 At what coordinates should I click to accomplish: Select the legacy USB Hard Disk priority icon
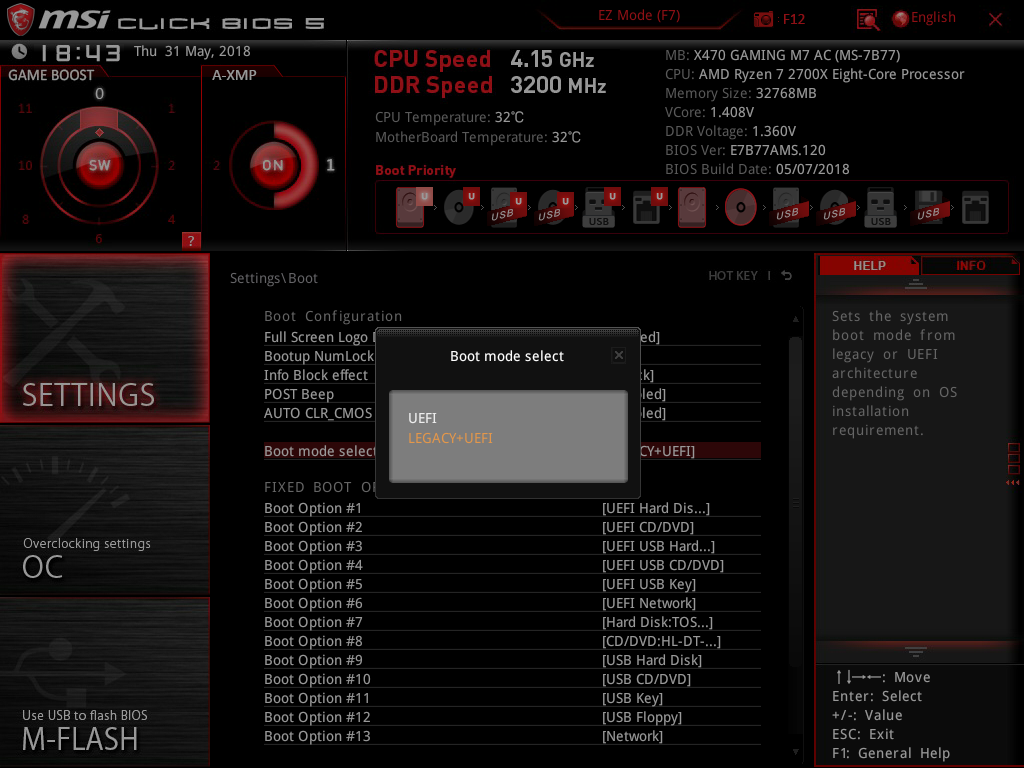(x=787, y=208)
